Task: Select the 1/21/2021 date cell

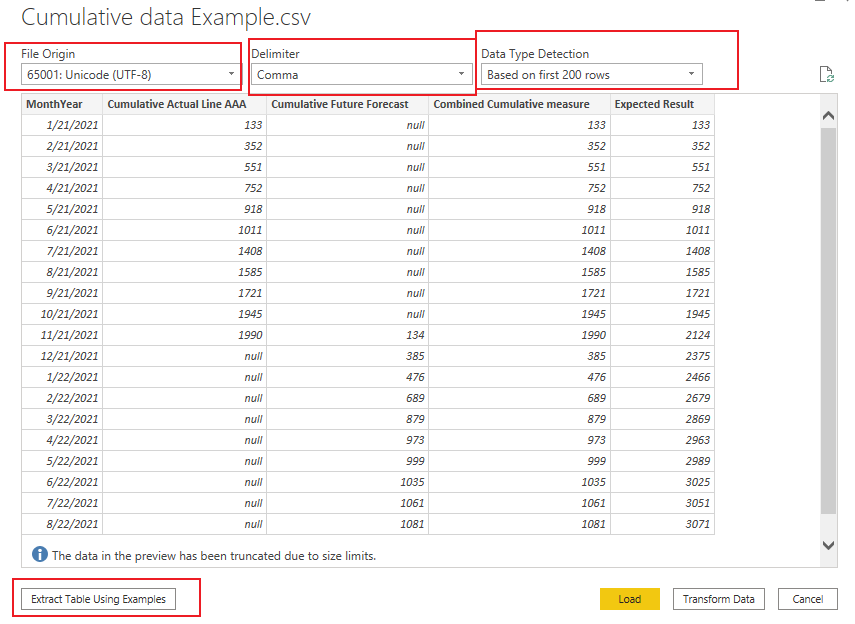Action: 62,125
